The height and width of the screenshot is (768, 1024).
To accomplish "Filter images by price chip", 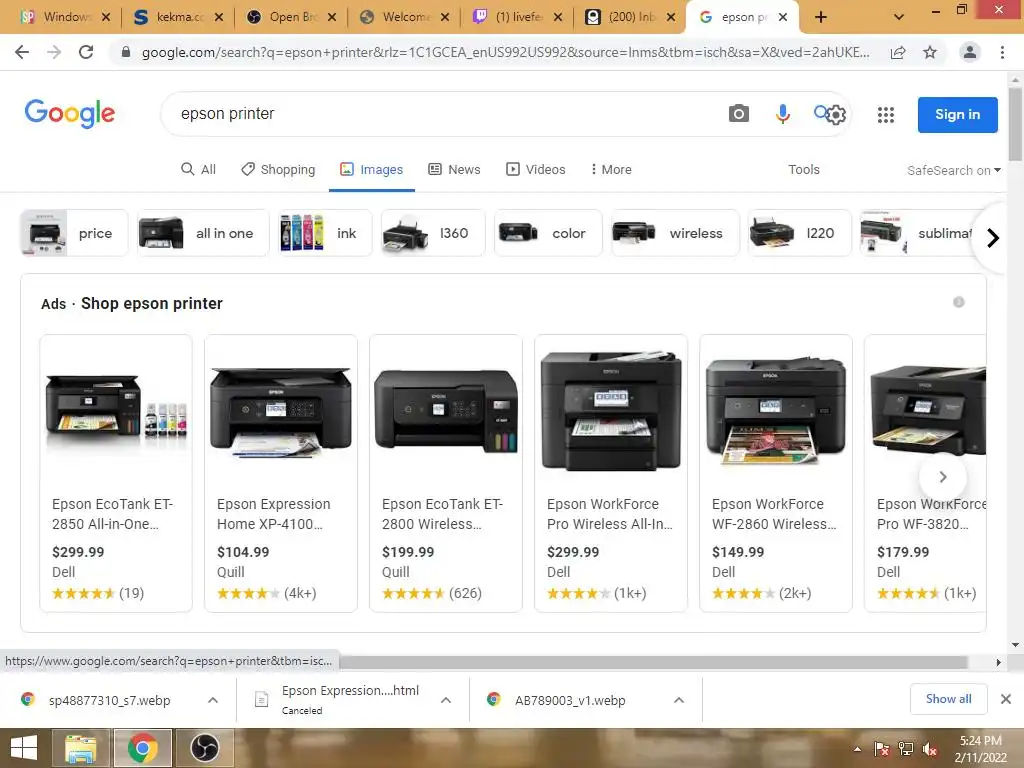I will pyautogui.click(x=74, y=233).
